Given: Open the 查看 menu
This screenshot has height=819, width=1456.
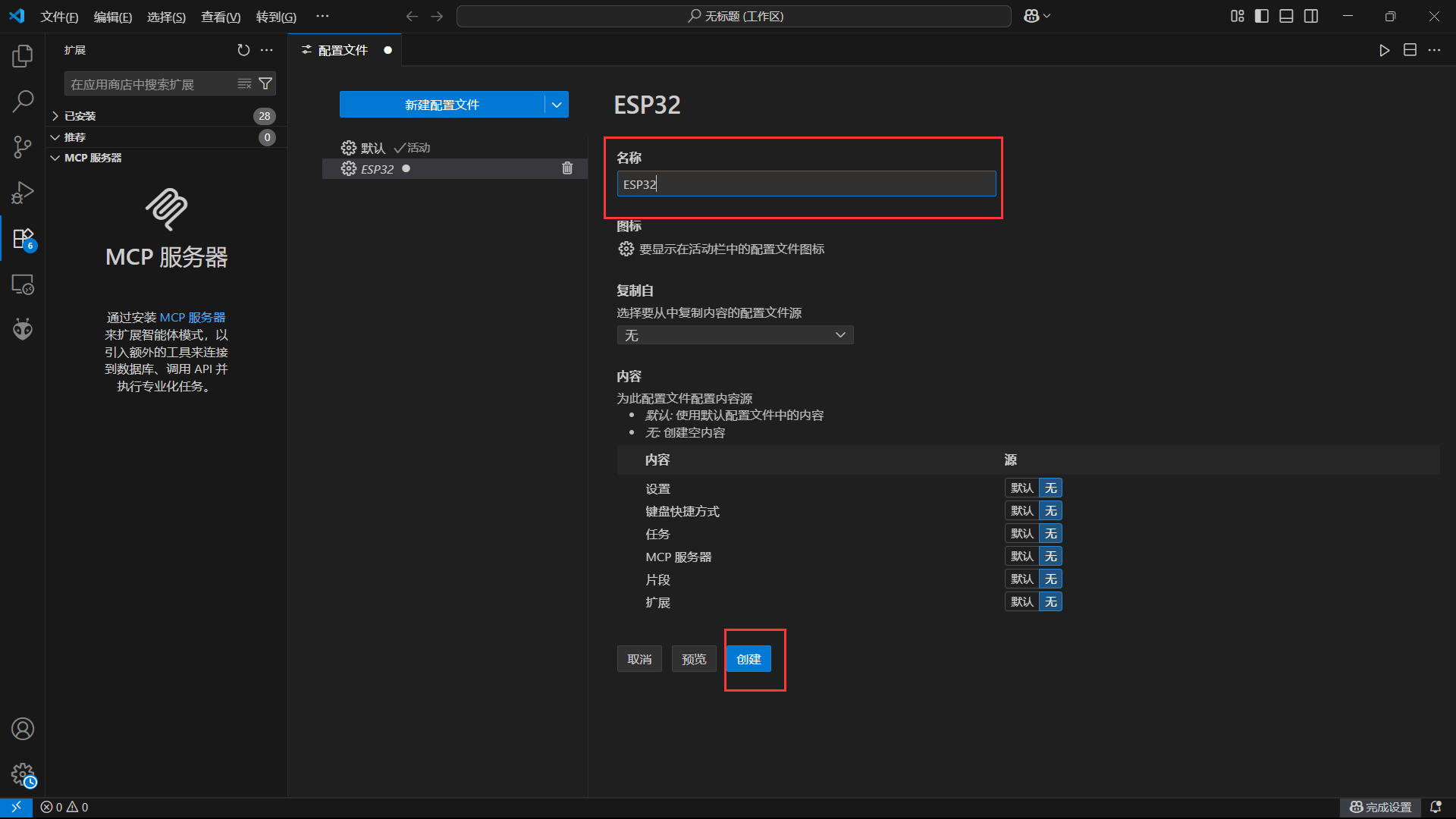Looking at the screenshot, I should point(221,17).
